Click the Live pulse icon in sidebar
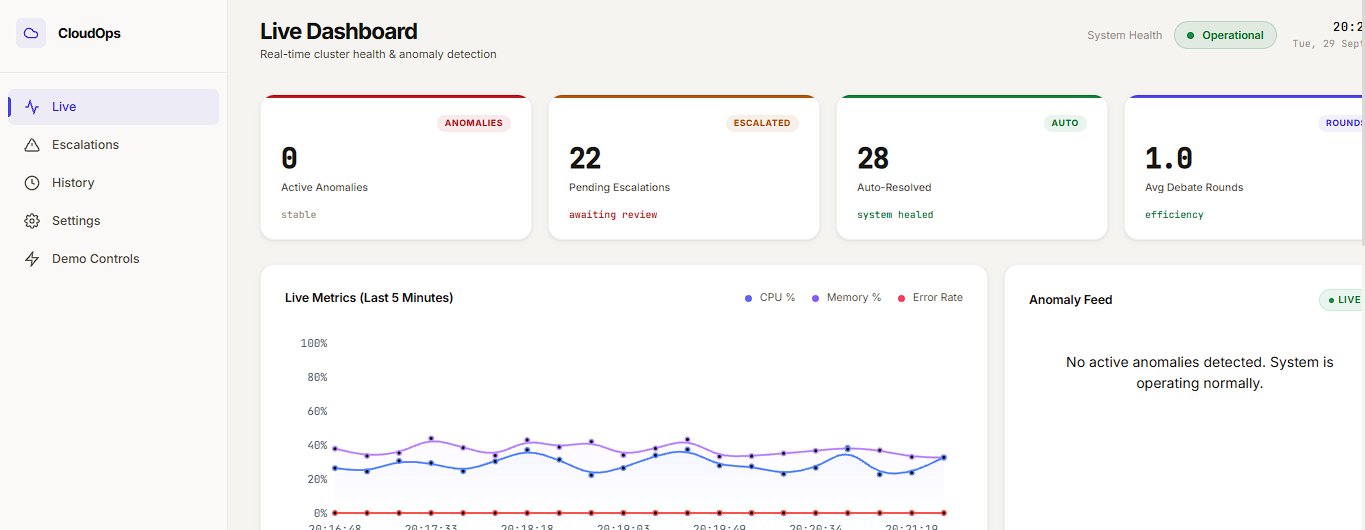The height and width of the screenshot is (530, 1365). click(x=32, y=107)
